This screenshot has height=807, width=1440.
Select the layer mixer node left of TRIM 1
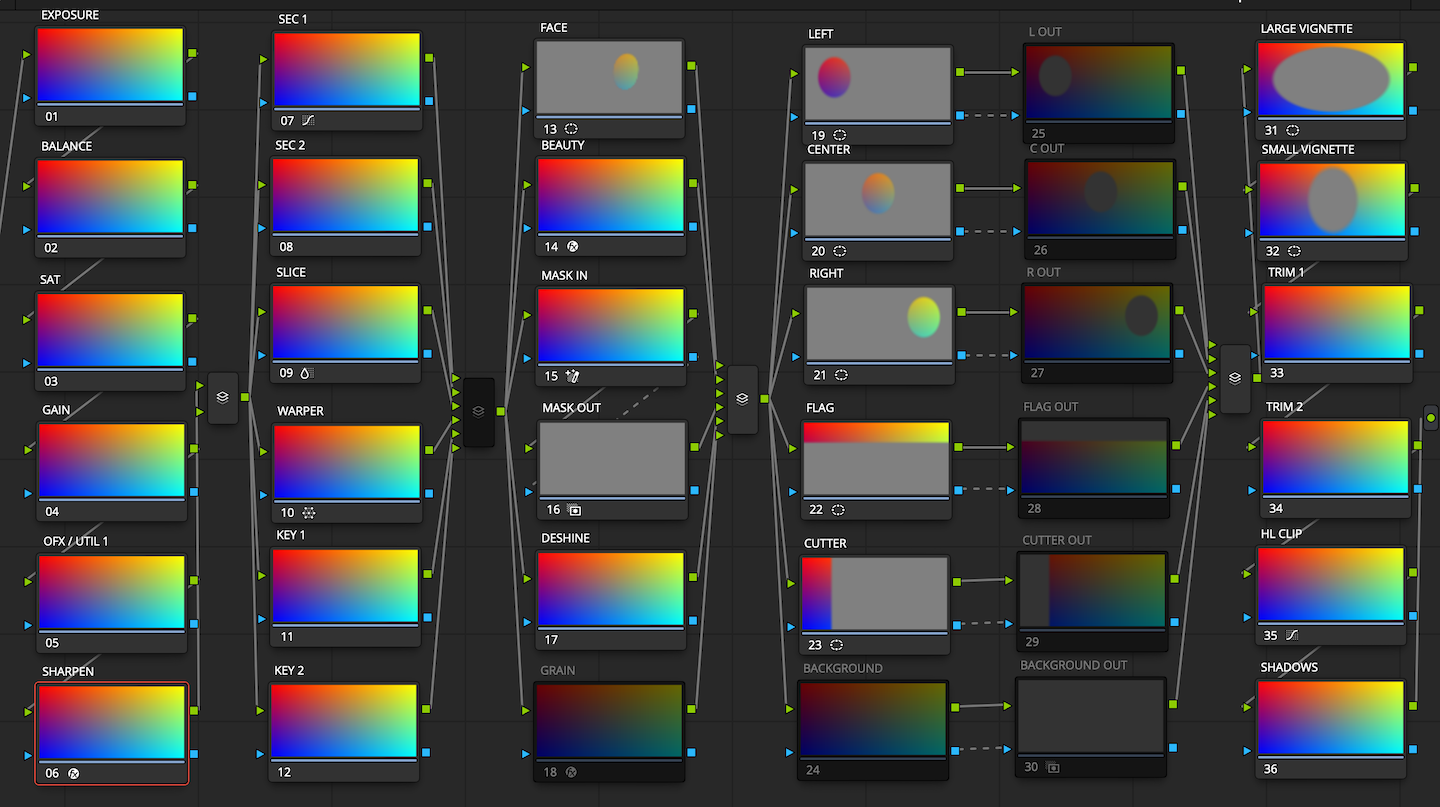1235,378
